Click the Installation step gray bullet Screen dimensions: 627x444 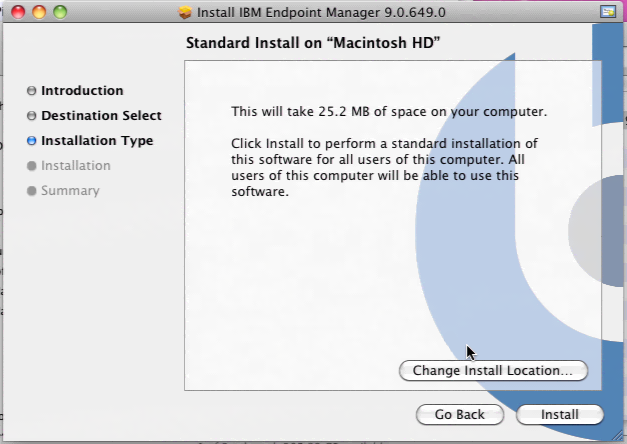[32, 166]
